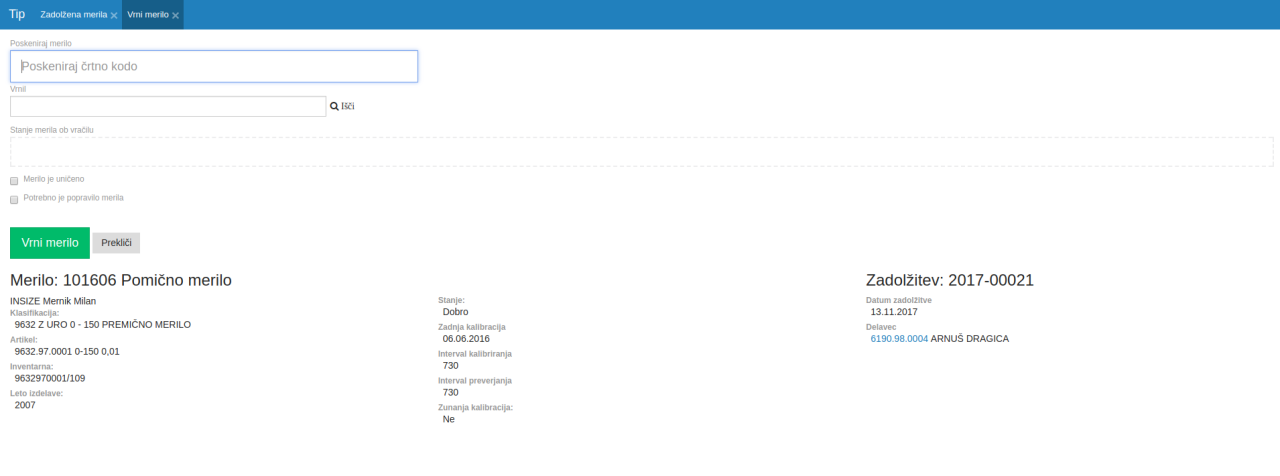Viewport: 1280px width, 476px height.
Task: Open the worker link 6190.98.0004
Action: (899, 339)
